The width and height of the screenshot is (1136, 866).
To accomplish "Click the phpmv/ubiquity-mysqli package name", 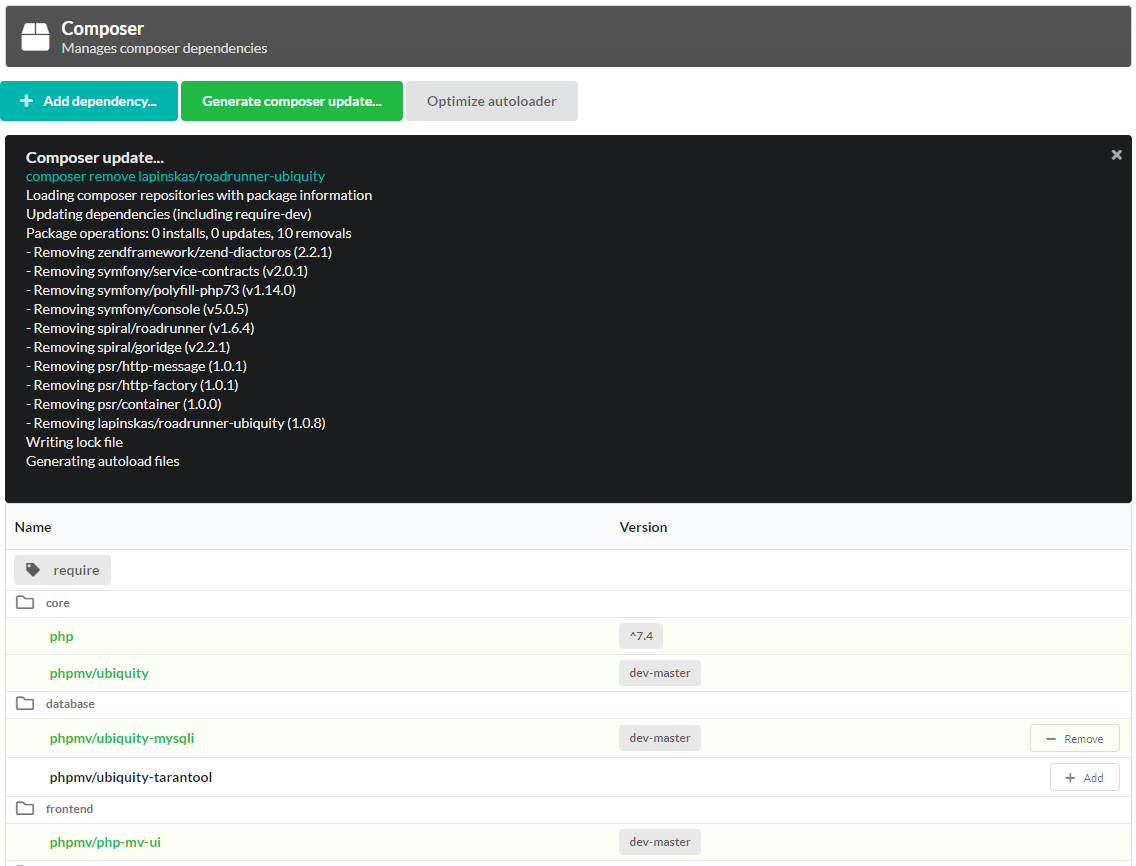I will 122,738.
